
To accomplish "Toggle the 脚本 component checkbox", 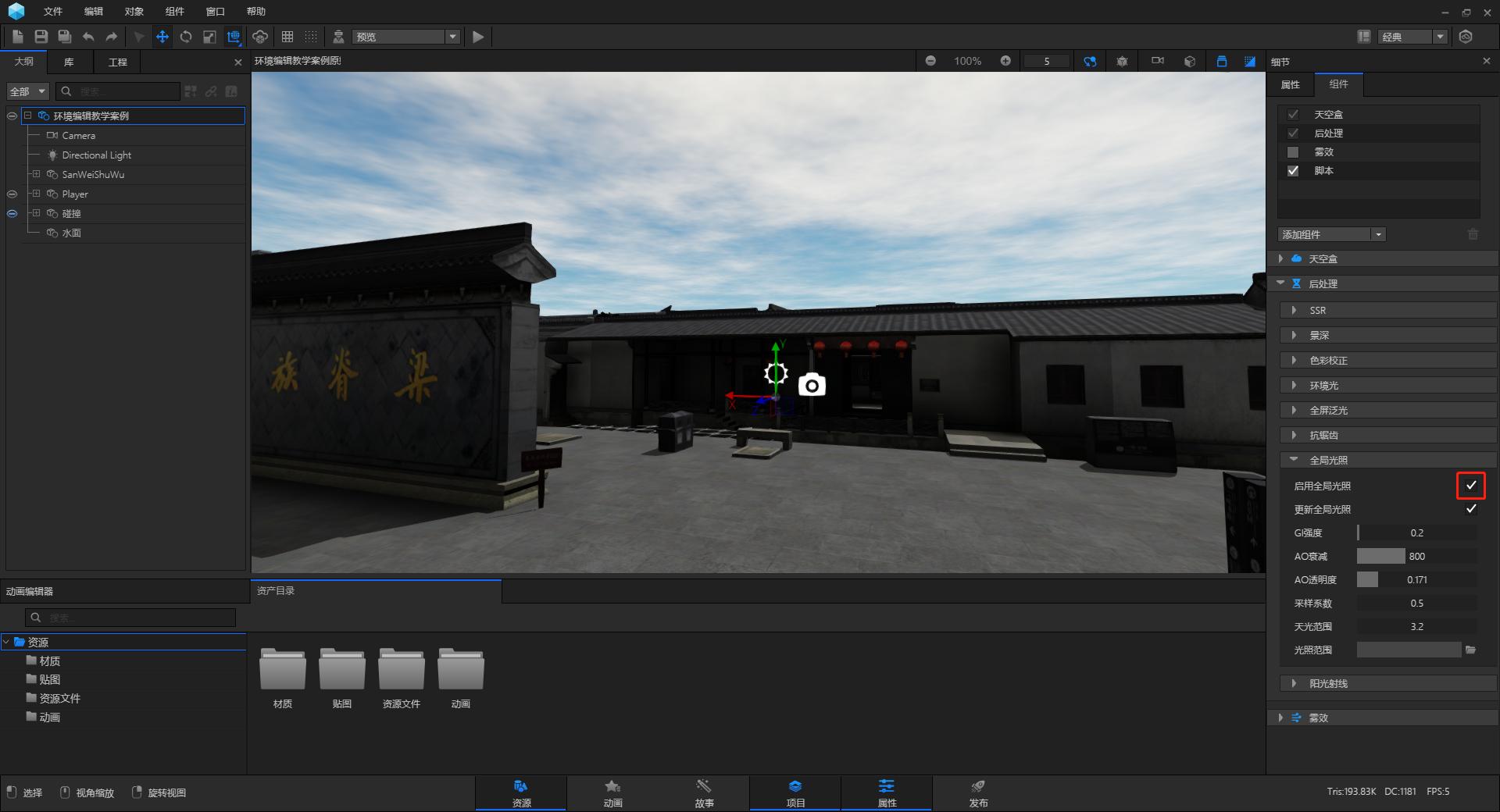I will click(x=1293, y=171).
